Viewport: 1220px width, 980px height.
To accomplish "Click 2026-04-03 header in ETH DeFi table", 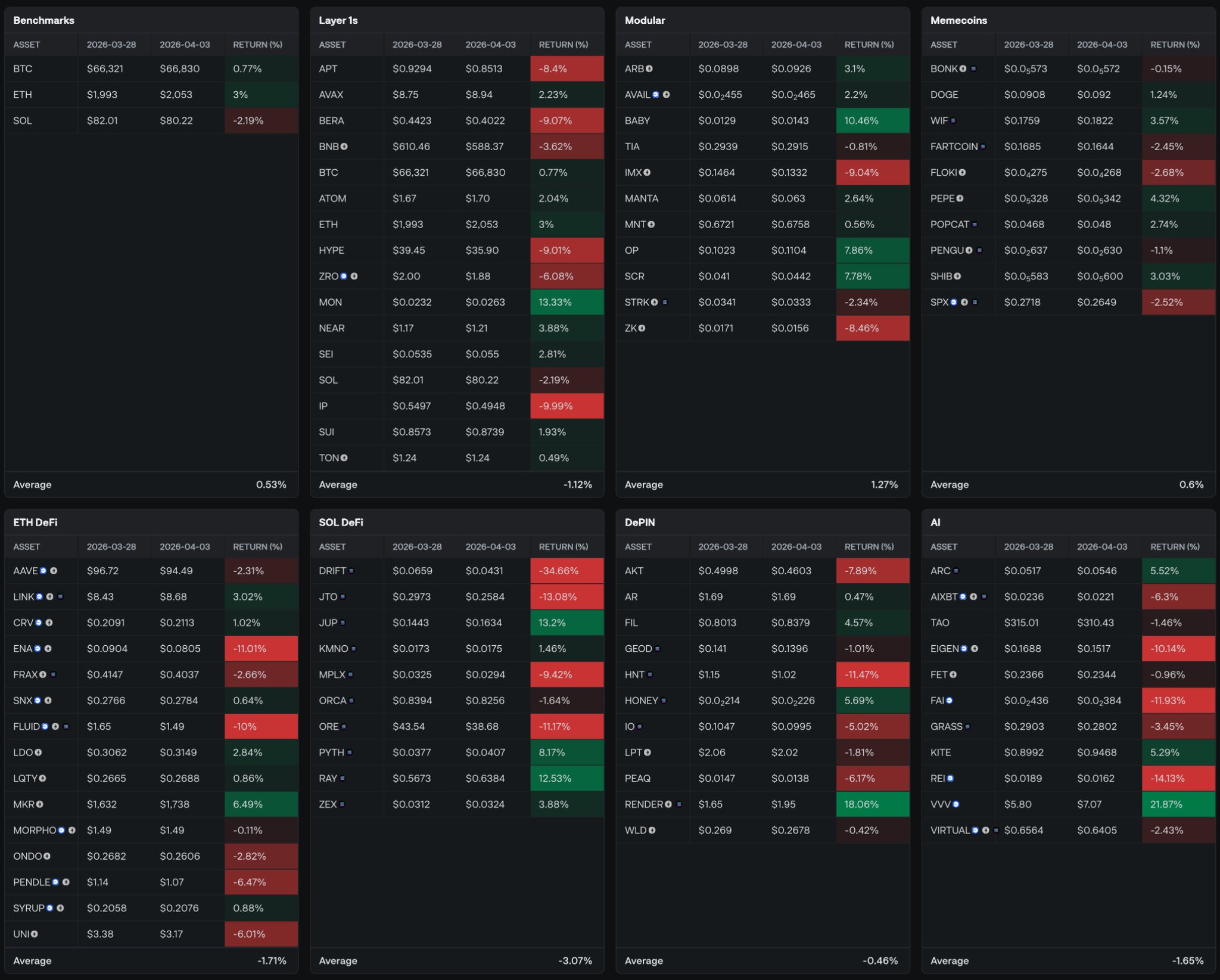I will pyautogui.click(x=185, y=547).
